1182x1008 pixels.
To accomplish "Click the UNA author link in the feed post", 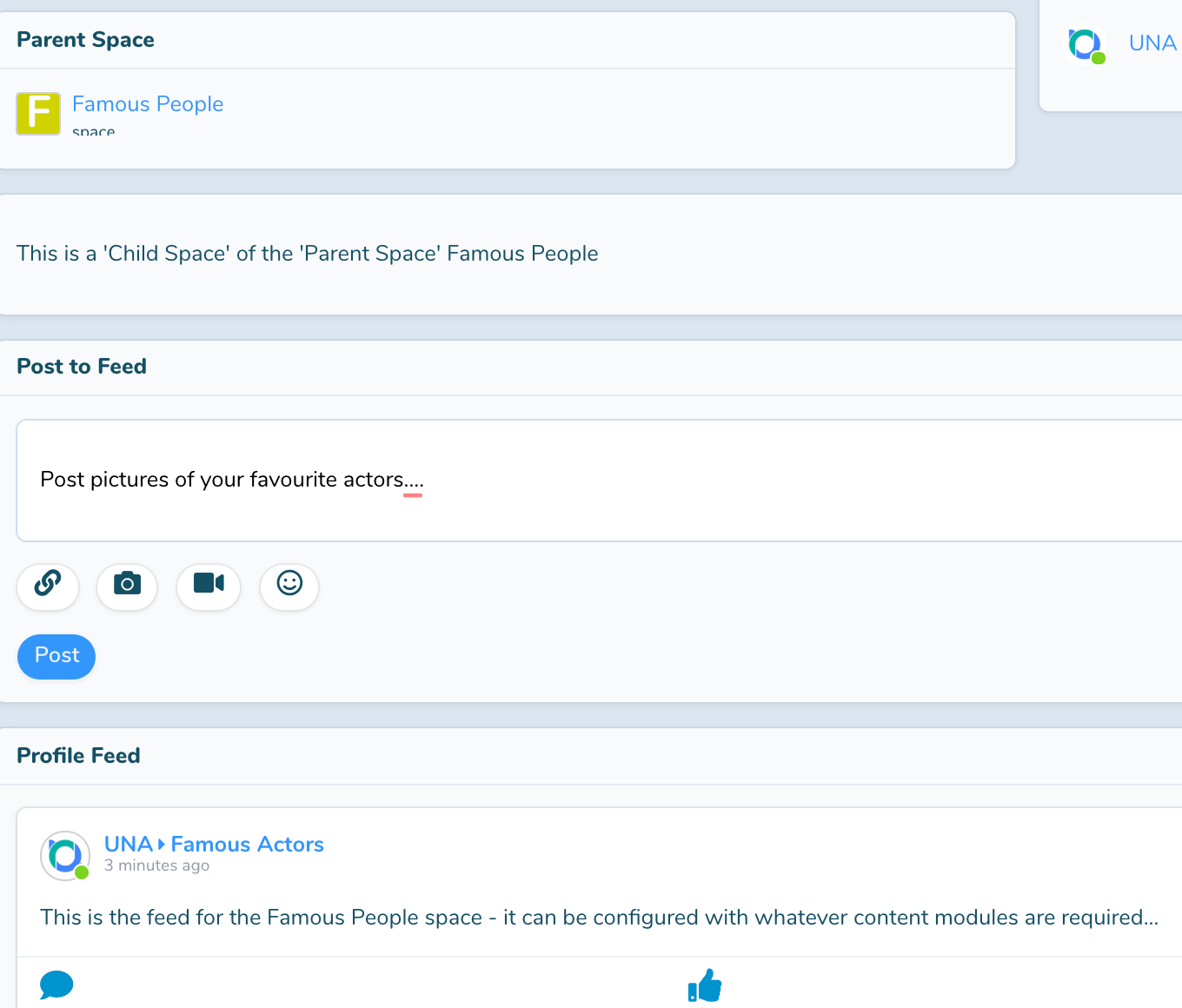I will coord(128,845).
